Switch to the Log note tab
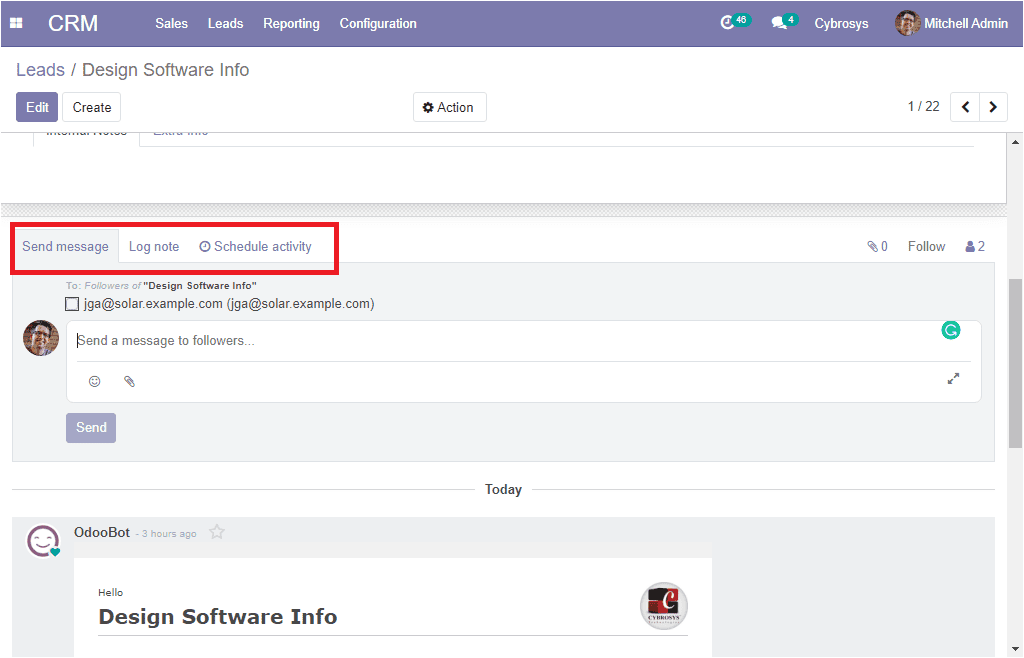Viewport: 1024px width, 658px height. 153,246
